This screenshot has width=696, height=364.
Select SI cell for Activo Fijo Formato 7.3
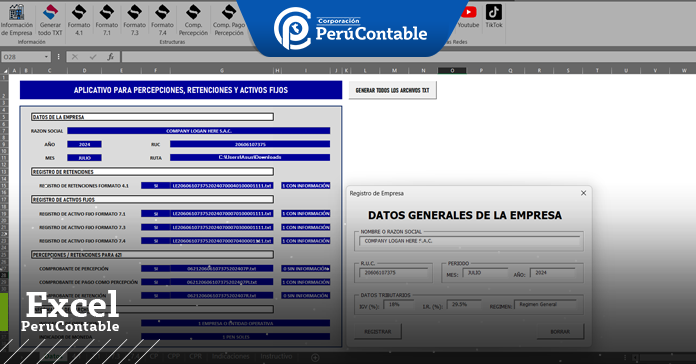click(x=155, y=227)
